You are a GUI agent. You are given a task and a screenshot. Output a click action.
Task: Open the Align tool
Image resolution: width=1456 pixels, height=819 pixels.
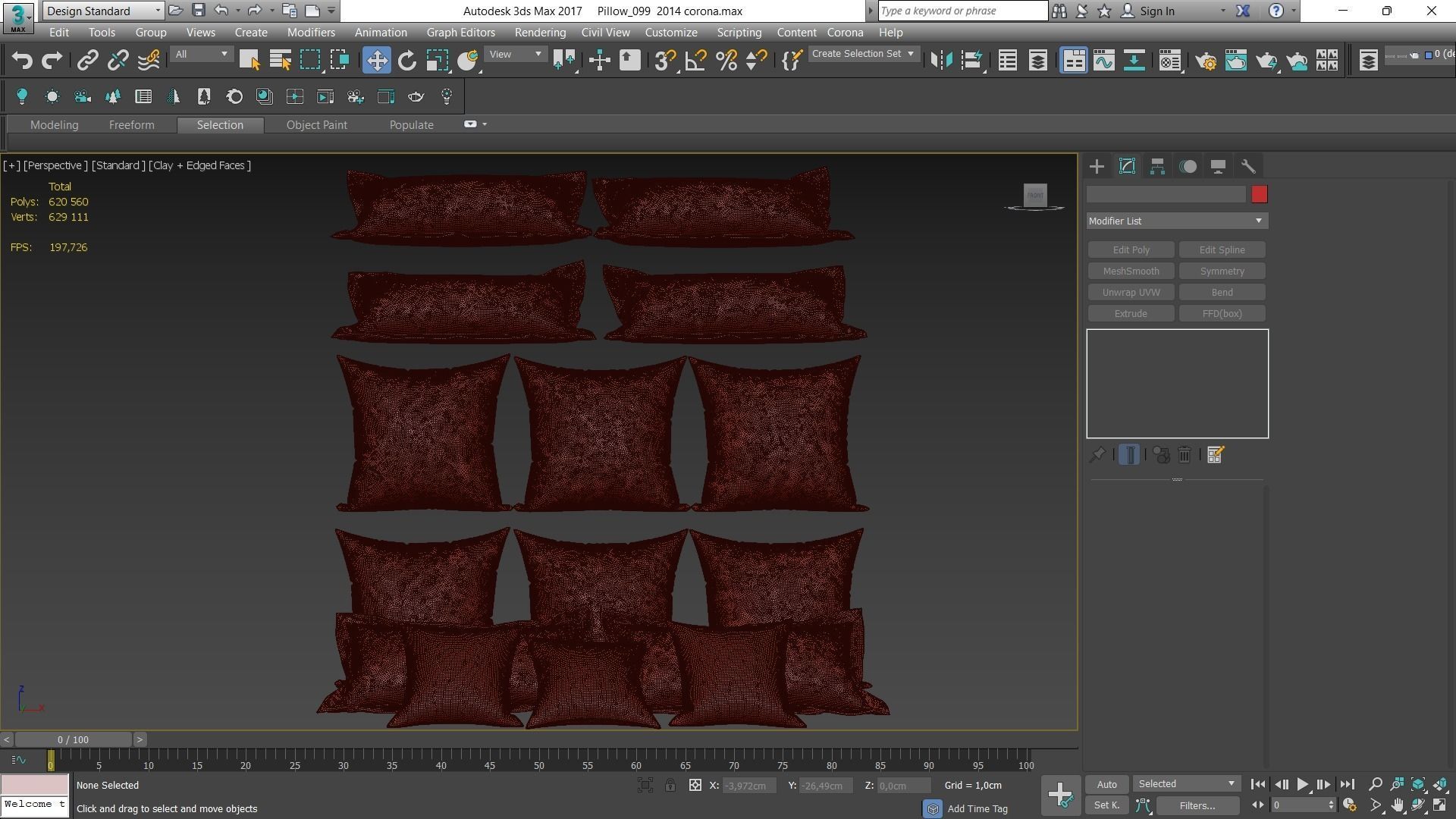[971, 61]
